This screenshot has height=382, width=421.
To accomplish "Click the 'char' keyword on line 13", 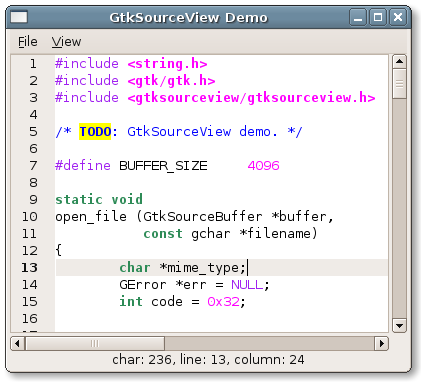I will point(135,267).
